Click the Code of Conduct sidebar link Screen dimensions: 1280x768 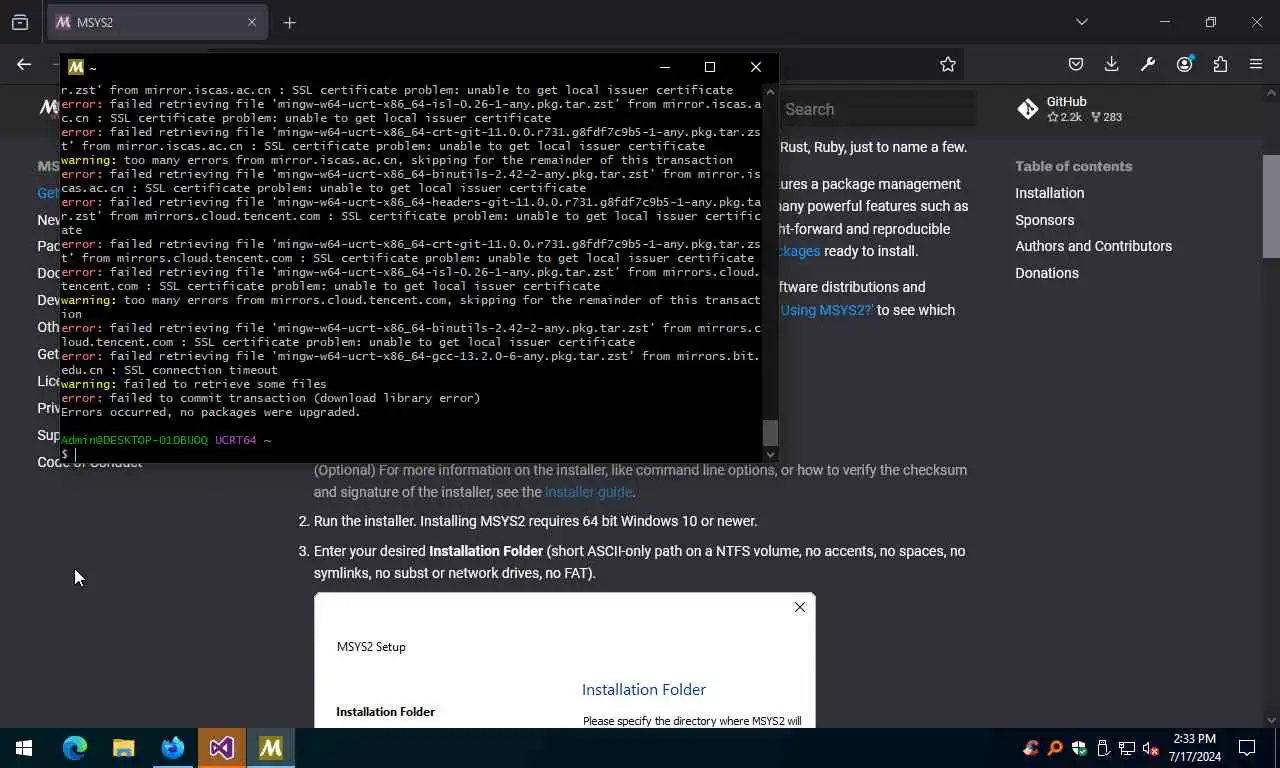[x=90, y=462]
